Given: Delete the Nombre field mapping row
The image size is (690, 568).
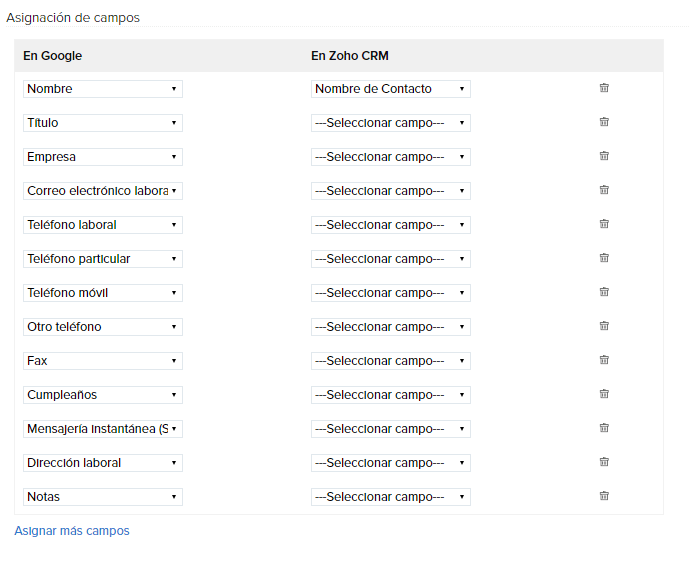Looking at the screenshot, I should coord(604,88).
